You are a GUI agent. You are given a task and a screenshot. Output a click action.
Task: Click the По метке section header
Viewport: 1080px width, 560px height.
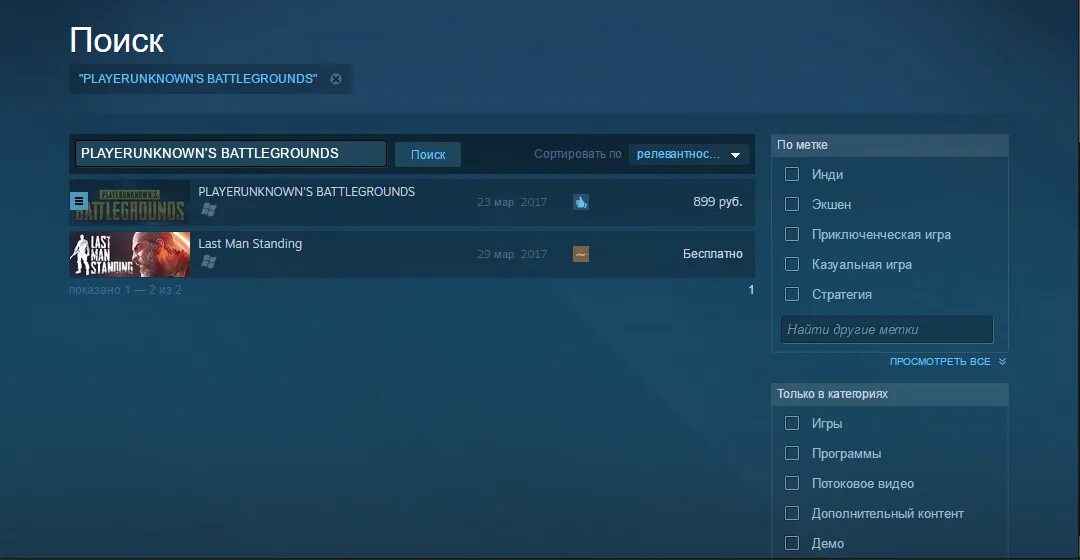point(890,145)
